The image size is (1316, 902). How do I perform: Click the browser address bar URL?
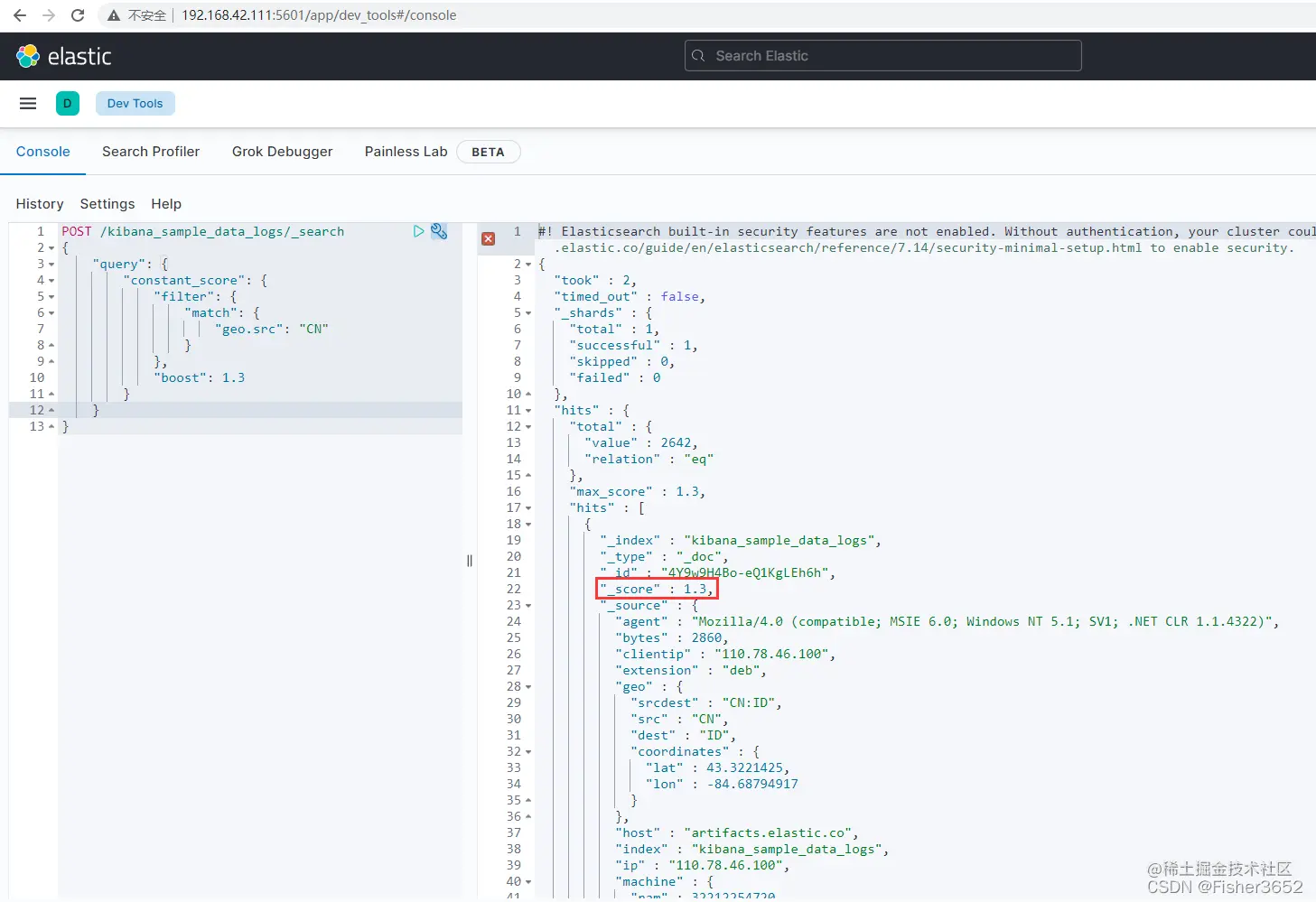pos(319,15)
